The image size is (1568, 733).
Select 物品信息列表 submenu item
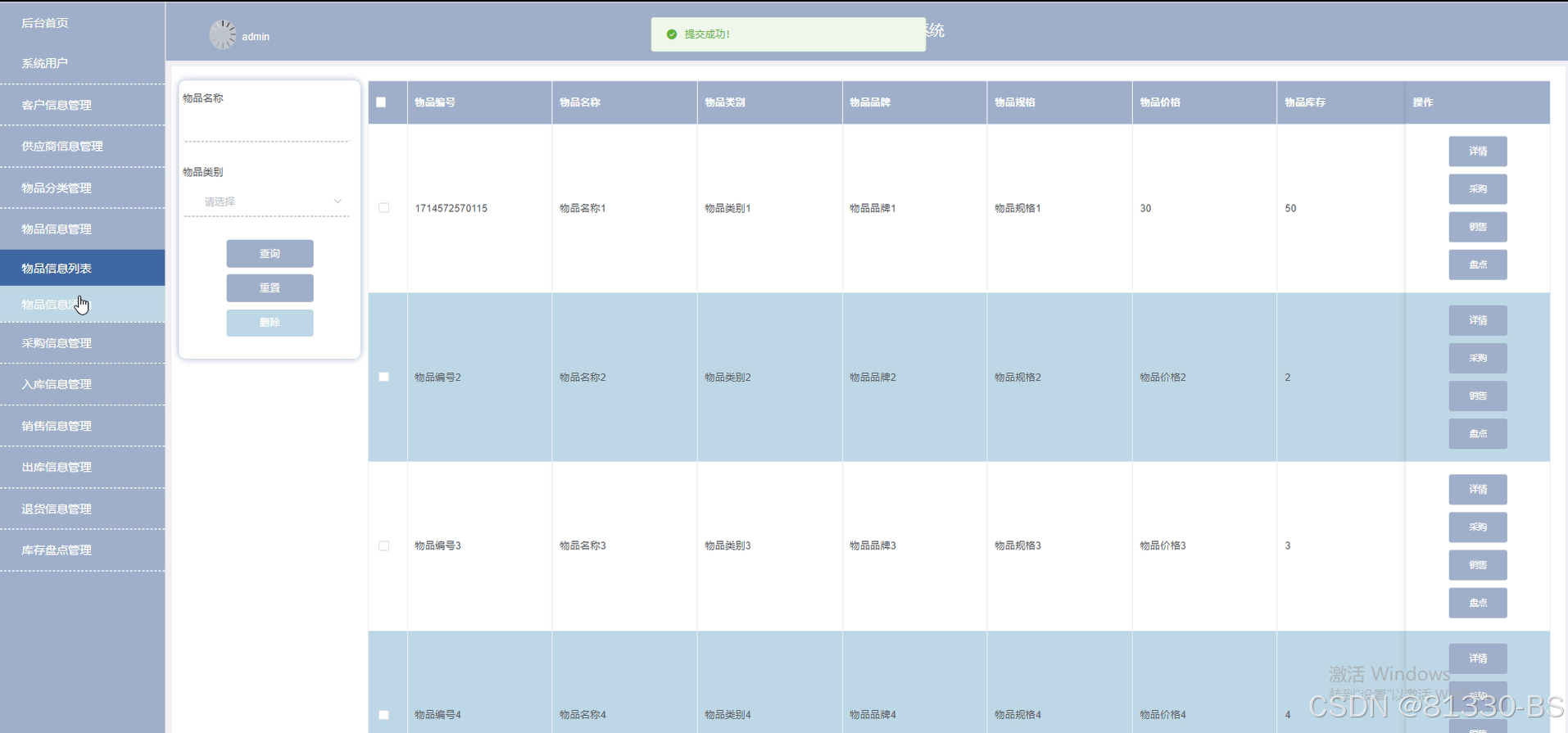(x=82, y=268)
